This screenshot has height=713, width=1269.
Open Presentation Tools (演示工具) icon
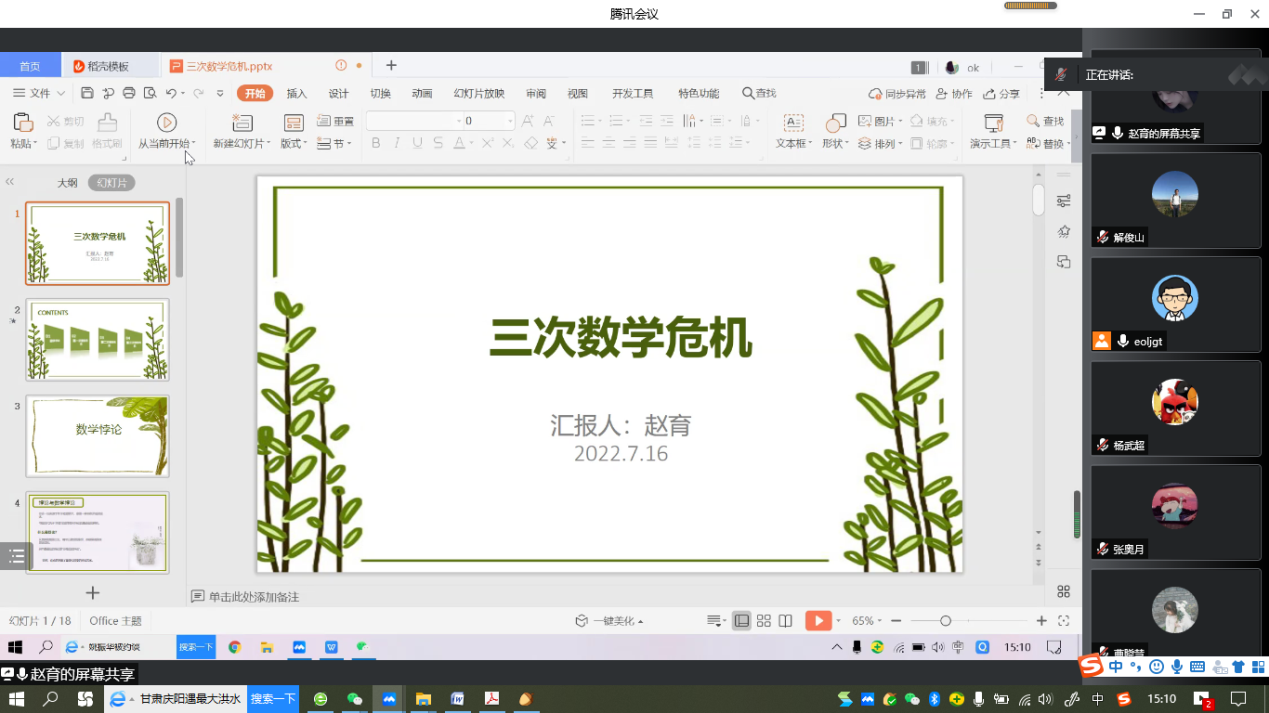[993, 122]
